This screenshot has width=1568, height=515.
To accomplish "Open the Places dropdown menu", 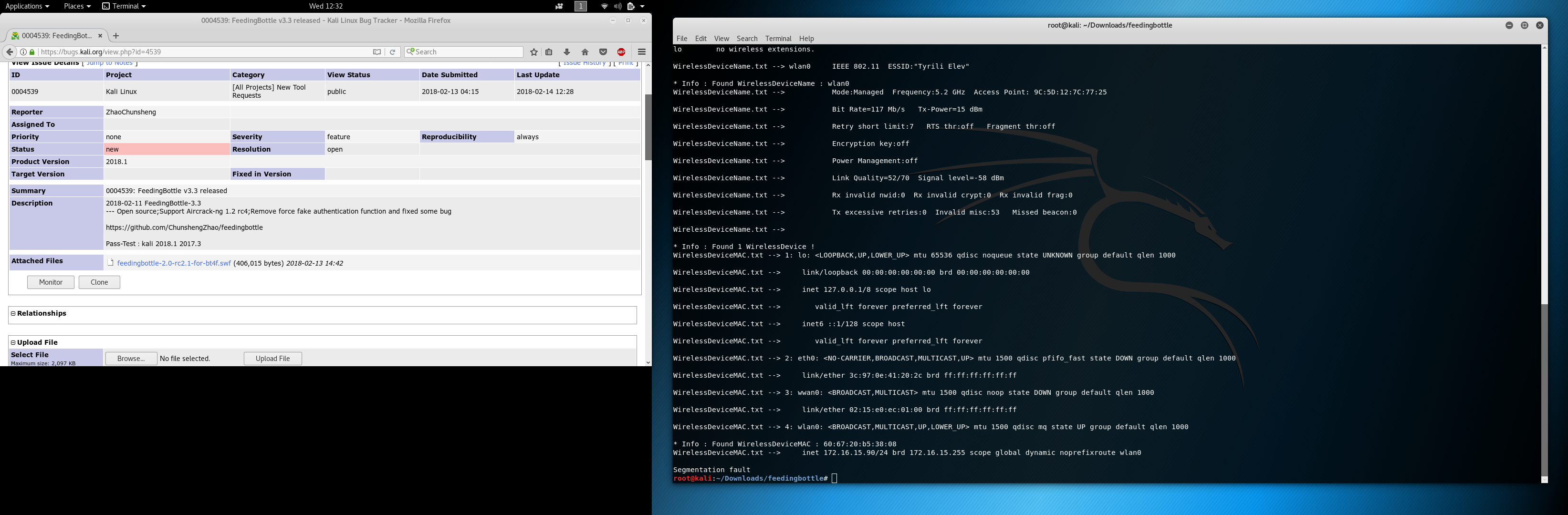I will click(77, 6).
